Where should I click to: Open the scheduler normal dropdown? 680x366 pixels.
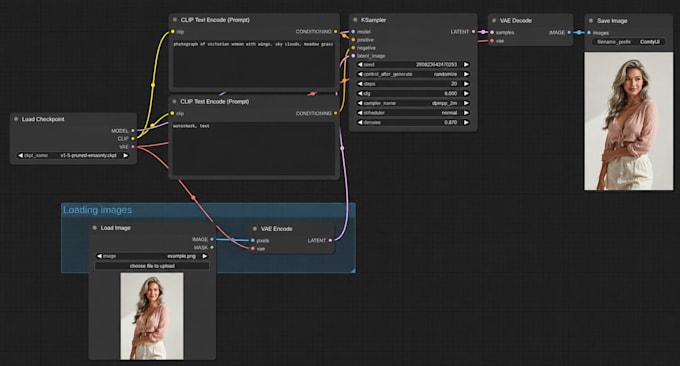pos(413,113)
